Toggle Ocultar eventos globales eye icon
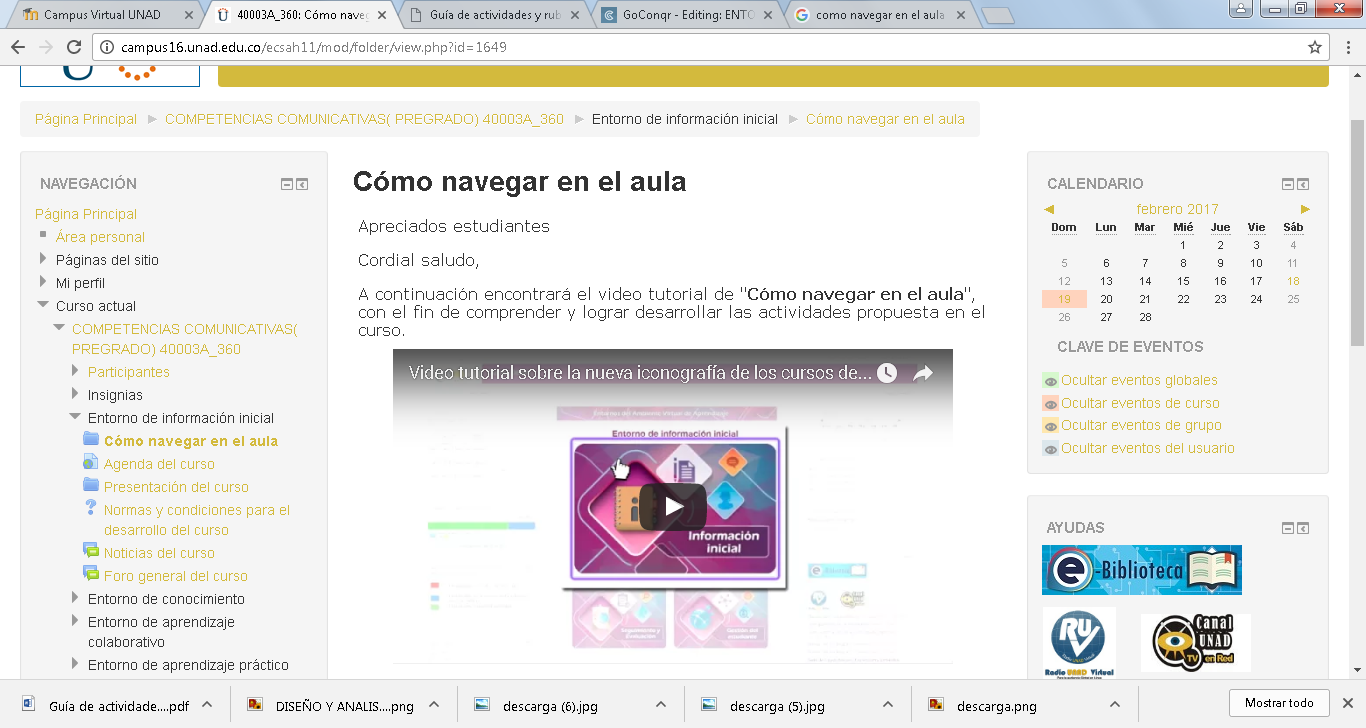 pyautogui.click(x=1050, y=381)
